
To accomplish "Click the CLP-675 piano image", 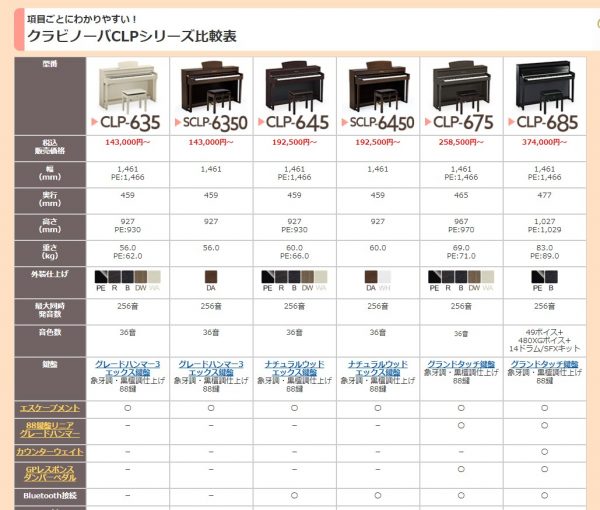I will pos(462,86).
